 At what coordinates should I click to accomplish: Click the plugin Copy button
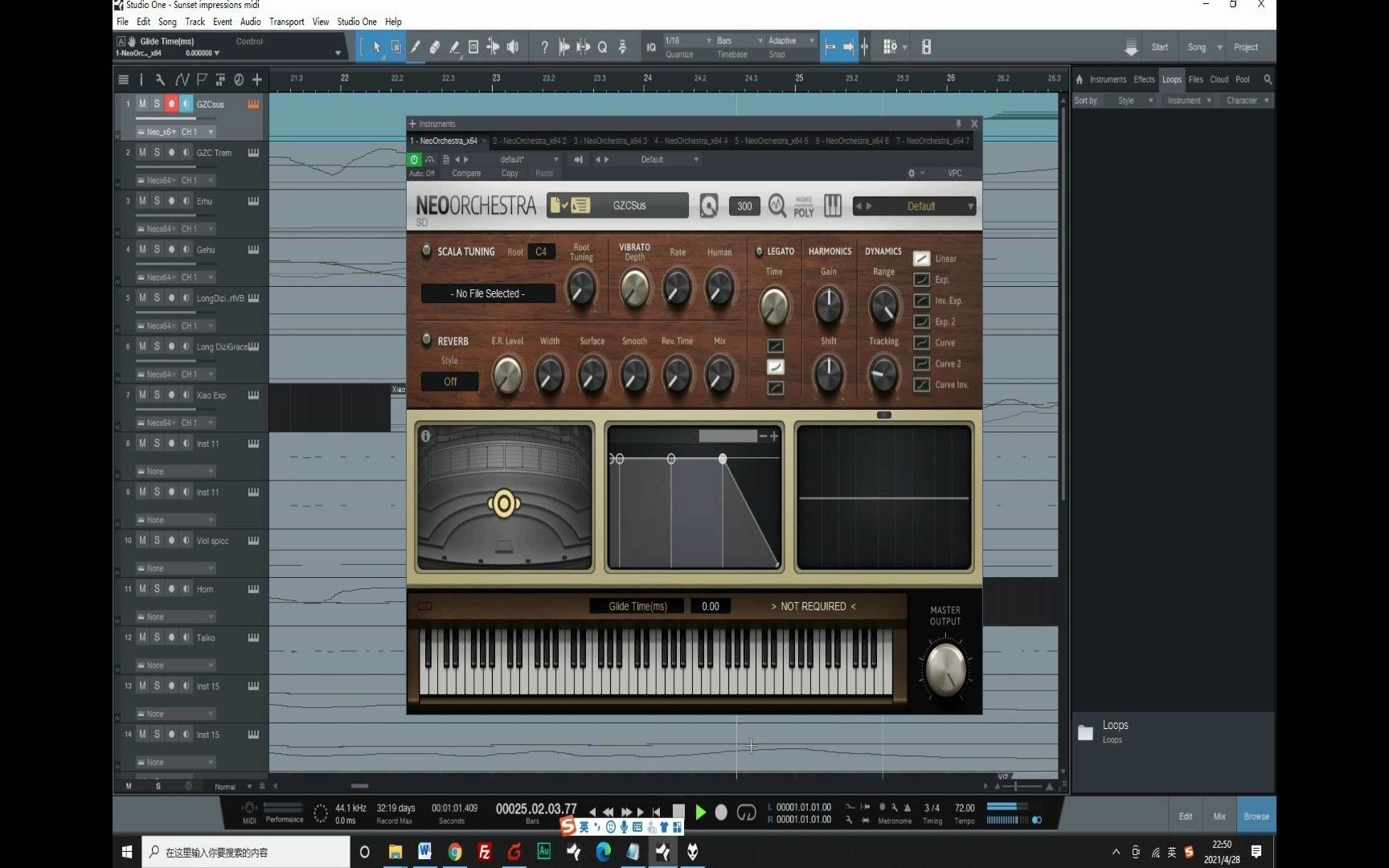[510, 174]
